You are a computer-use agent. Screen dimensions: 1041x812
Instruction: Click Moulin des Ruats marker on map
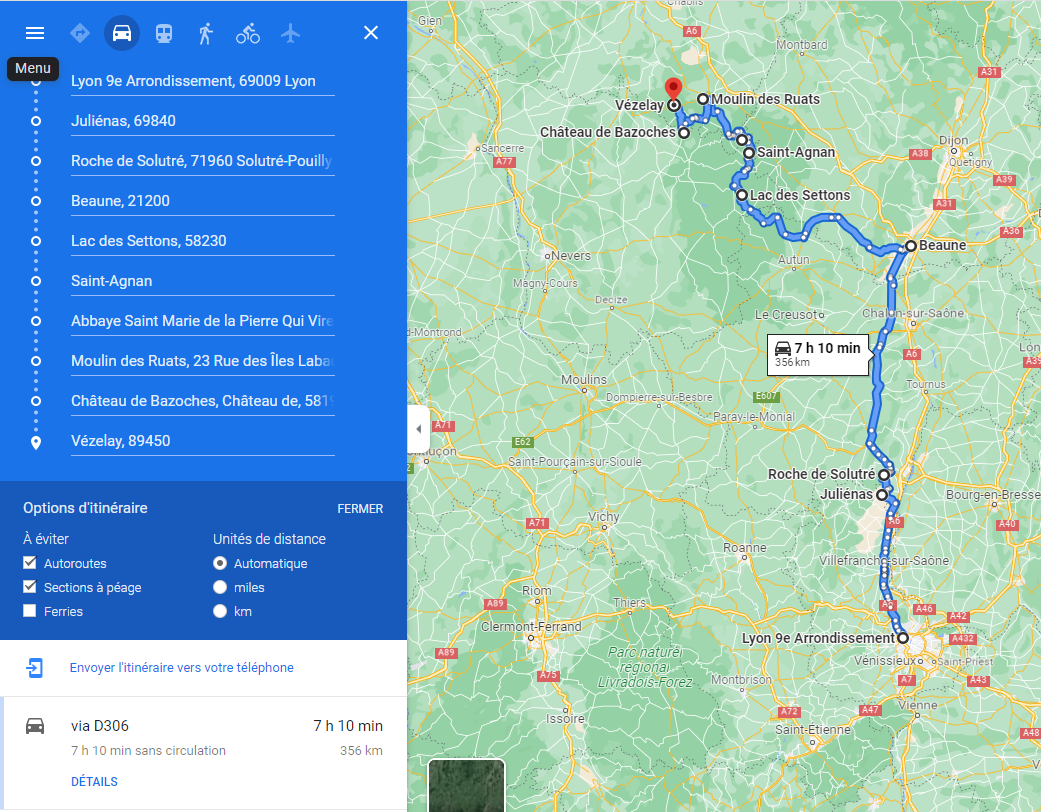click(x=702, y=99)
